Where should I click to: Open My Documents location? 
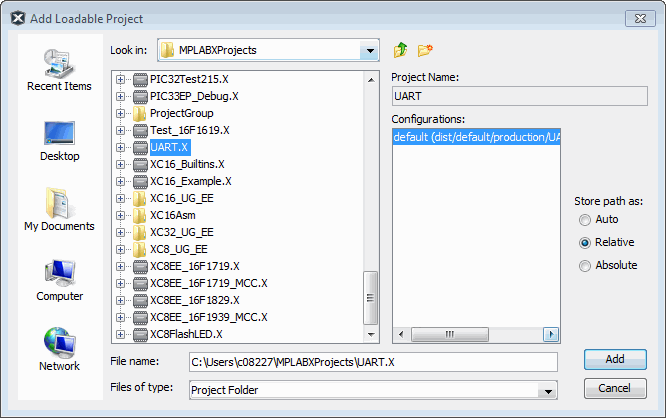coord(59,209)
